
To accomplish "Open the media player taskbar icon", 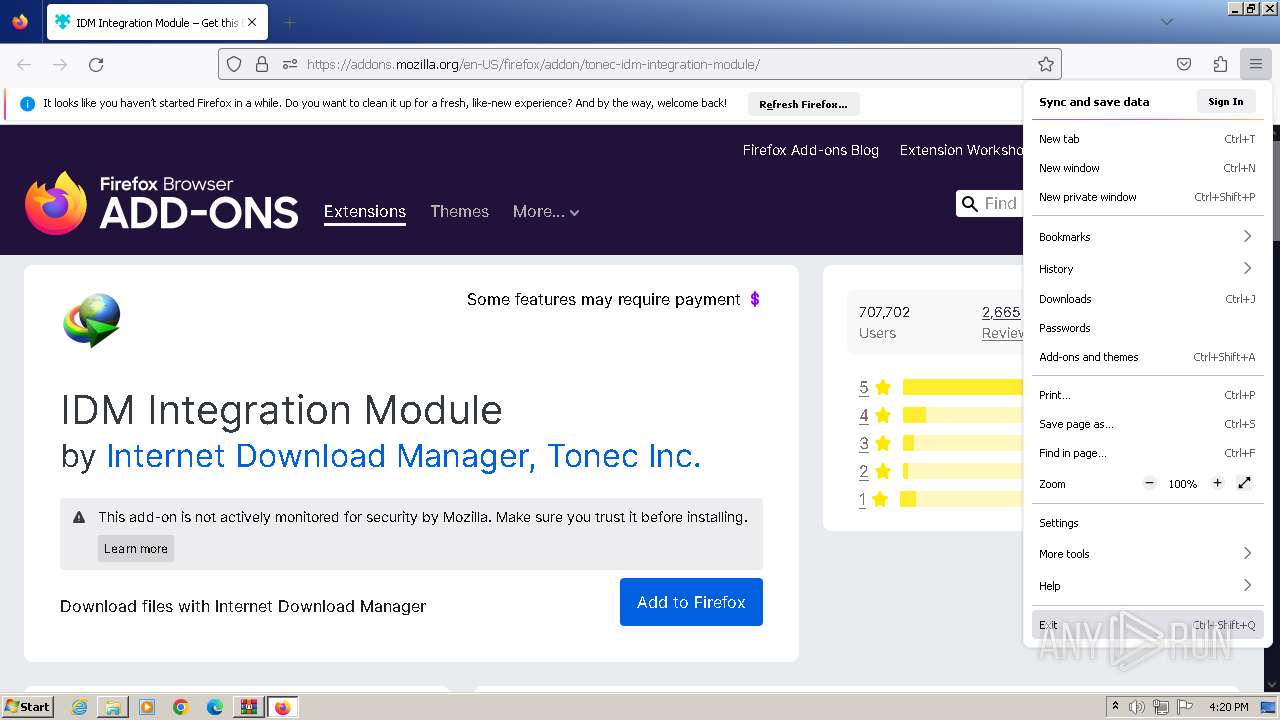I will pos(147,707).
